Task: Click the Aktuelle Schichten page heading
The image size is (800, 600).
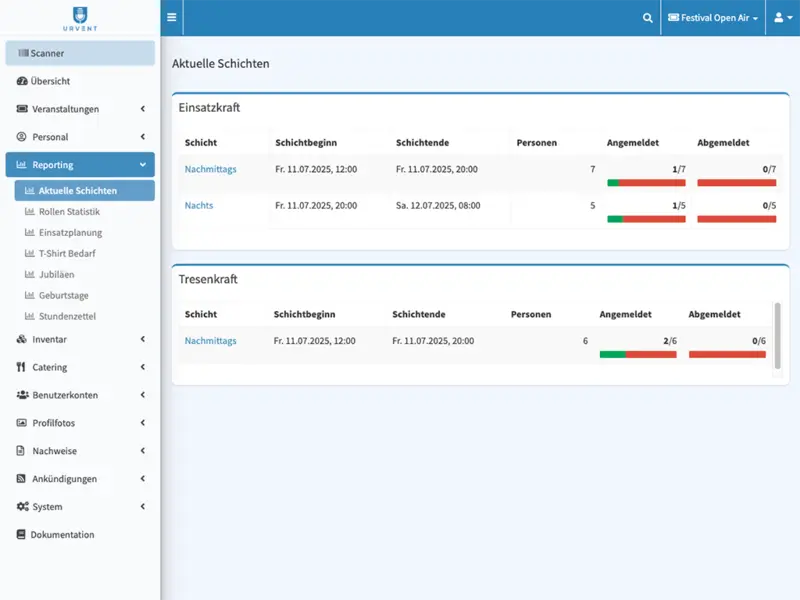Action: click(220, 63)
